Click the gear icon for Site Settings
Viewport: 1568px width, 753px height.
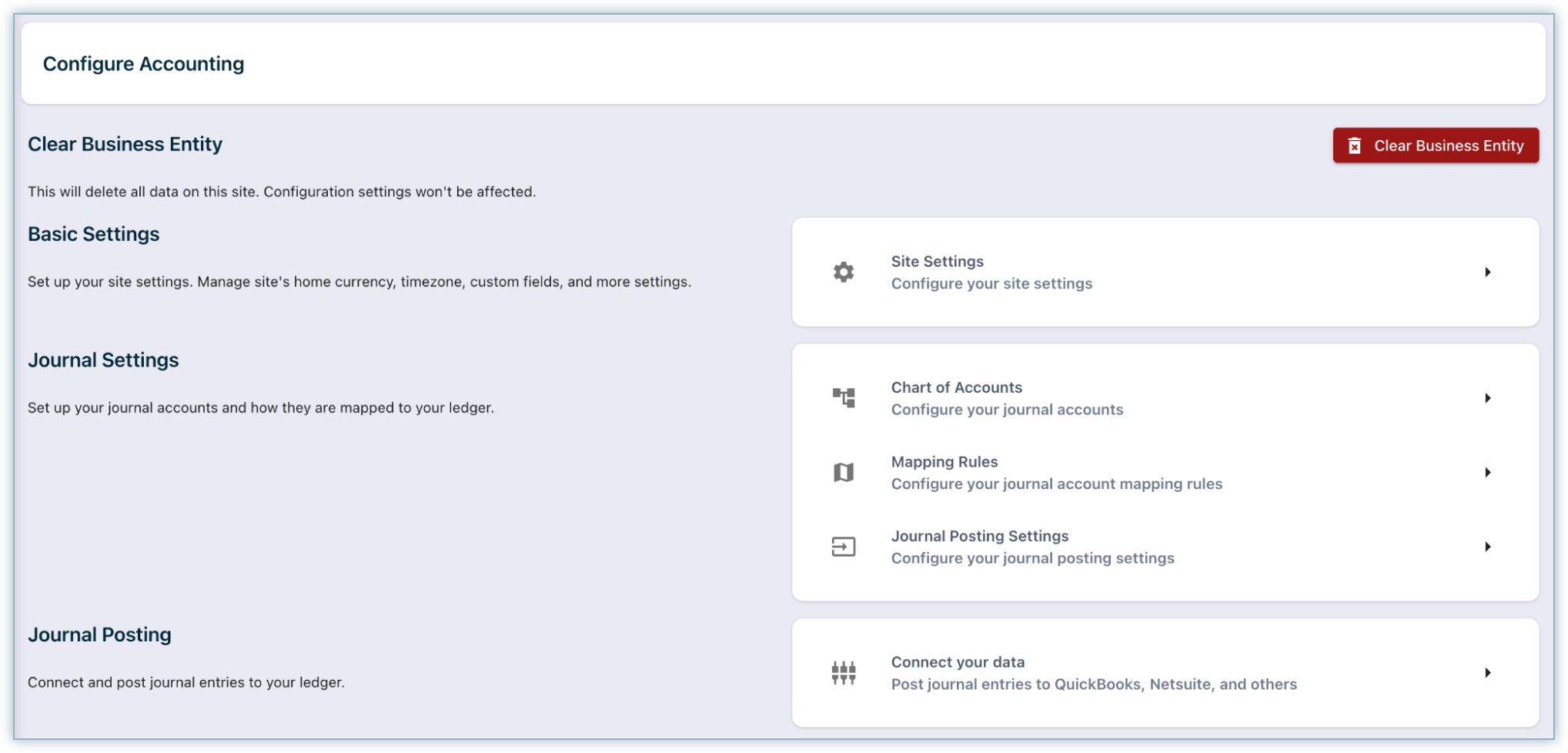[844, 272]
